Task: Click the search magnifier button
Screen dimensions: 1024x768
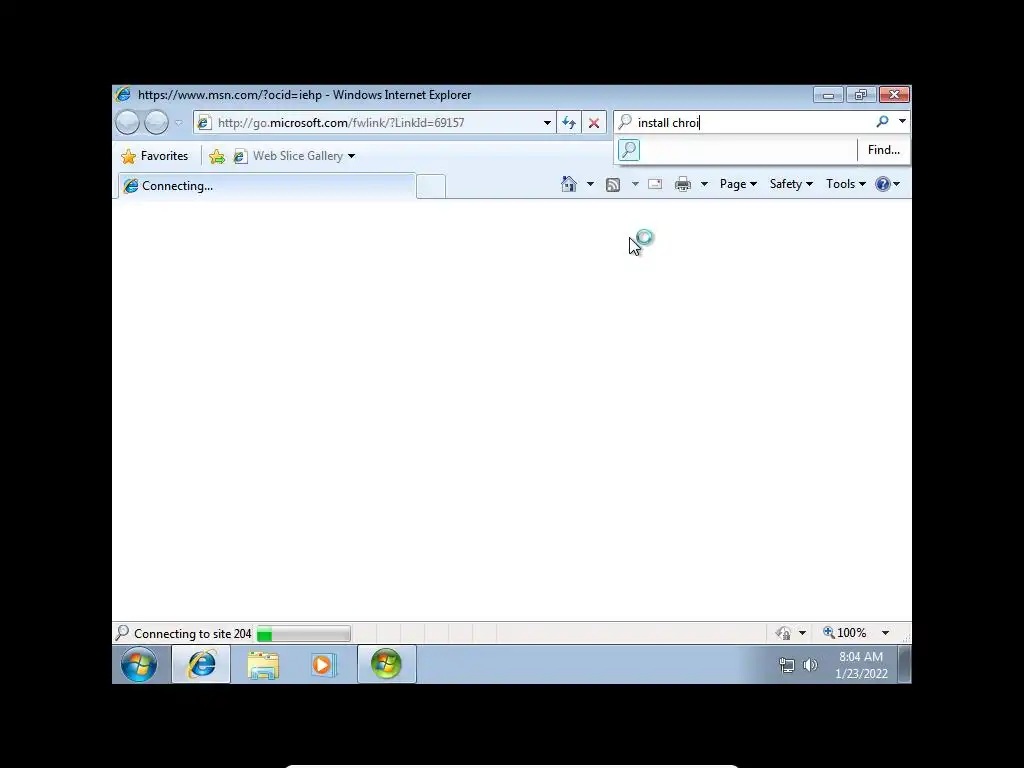Action: [882, 121]
